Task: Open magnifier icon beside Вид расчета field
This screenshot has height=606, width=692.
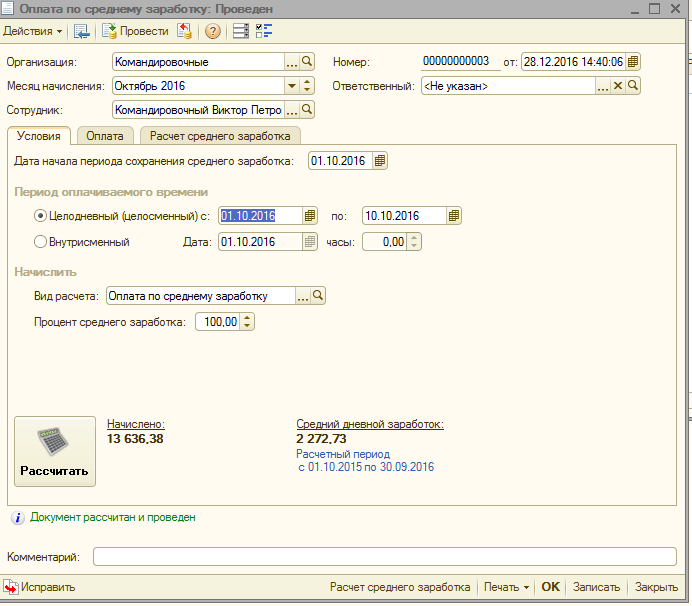Action: pos(319,296)
